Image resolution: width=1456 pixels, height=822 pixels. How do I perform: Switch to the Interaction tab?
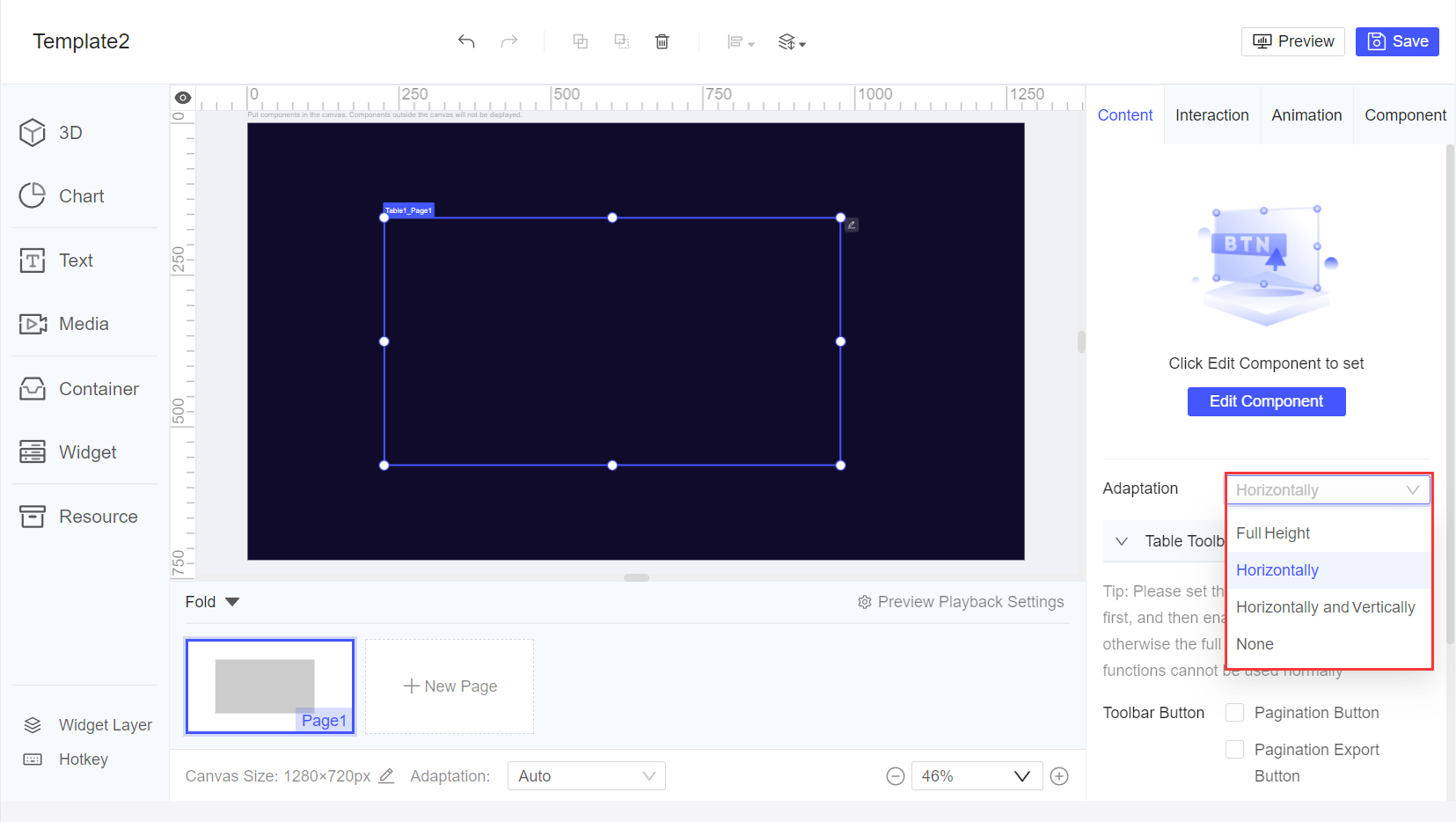(1212, 114)
